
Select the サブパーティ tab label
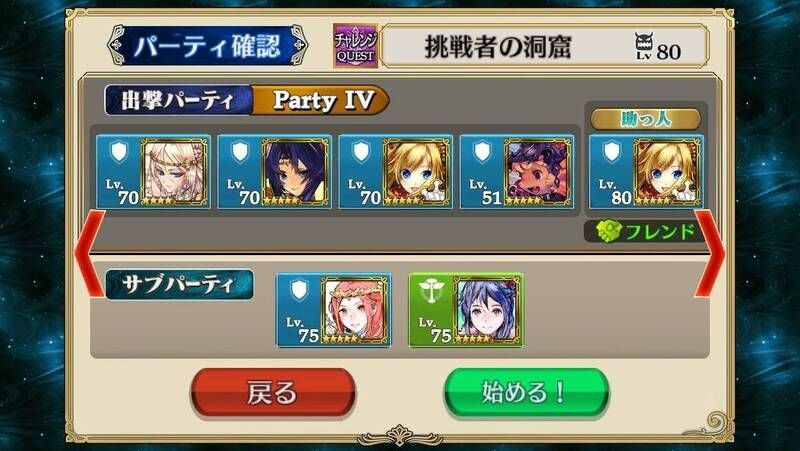click(179, 285)
